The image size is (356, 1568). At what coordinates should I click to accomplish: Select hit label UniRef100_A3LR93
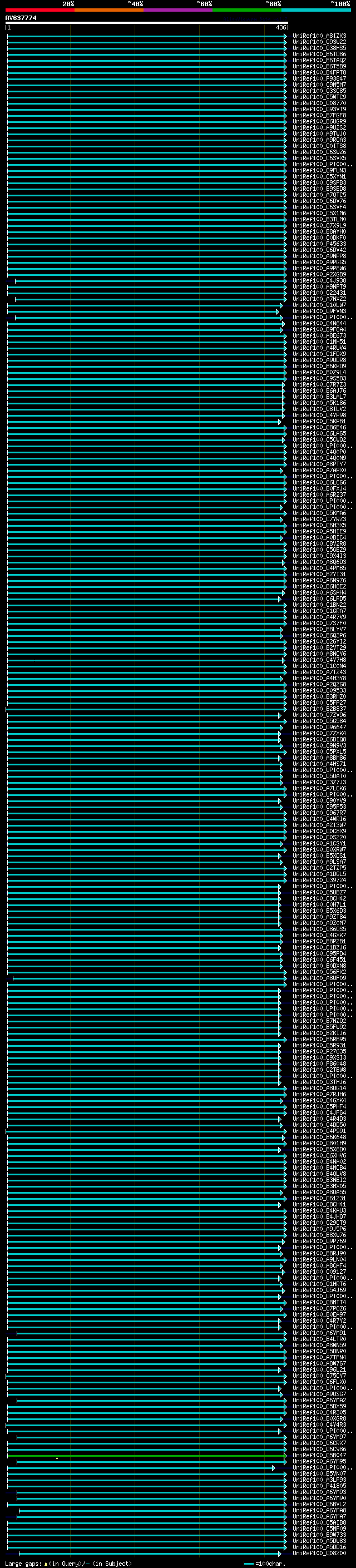(x=319, y=1479)
